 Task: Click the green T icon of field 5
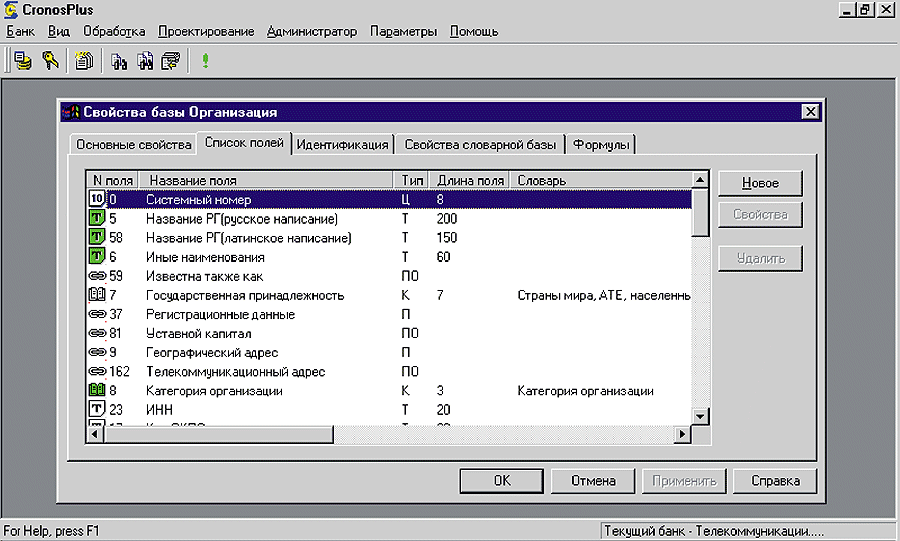point(96,218)
